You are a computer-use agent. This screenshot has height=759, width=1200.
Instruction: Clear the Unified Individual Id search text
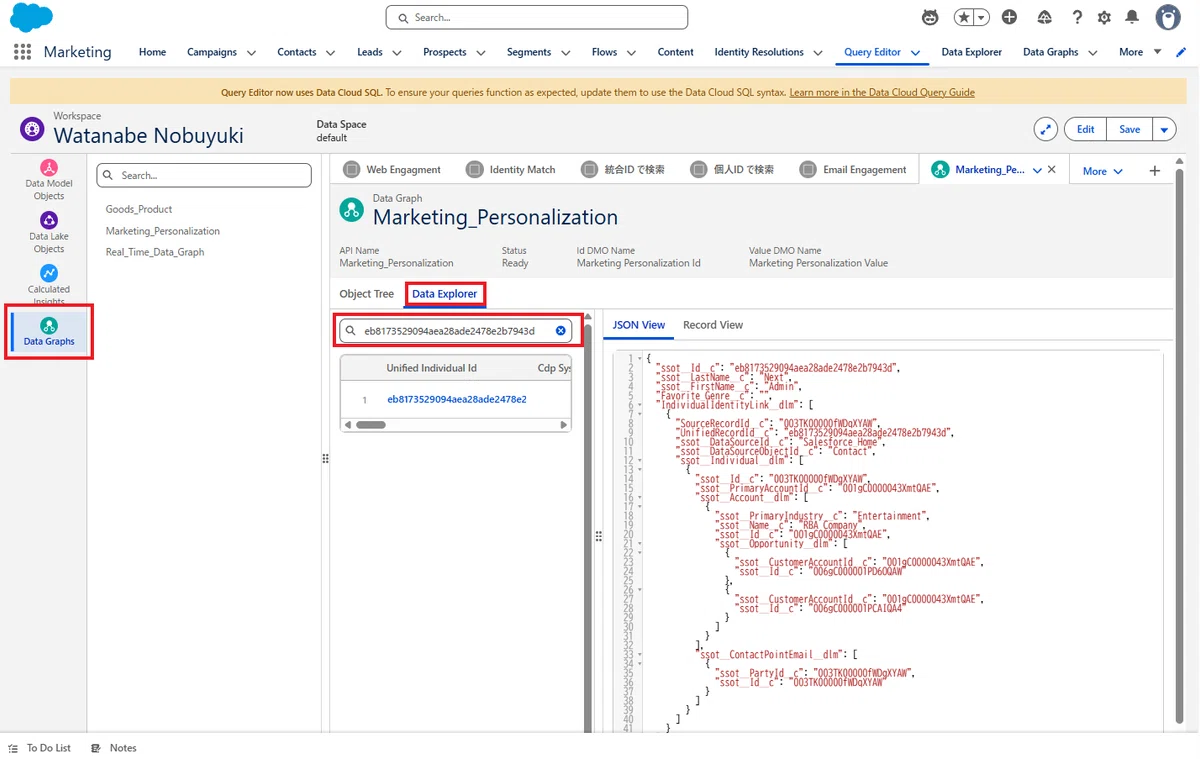point(561,331)
